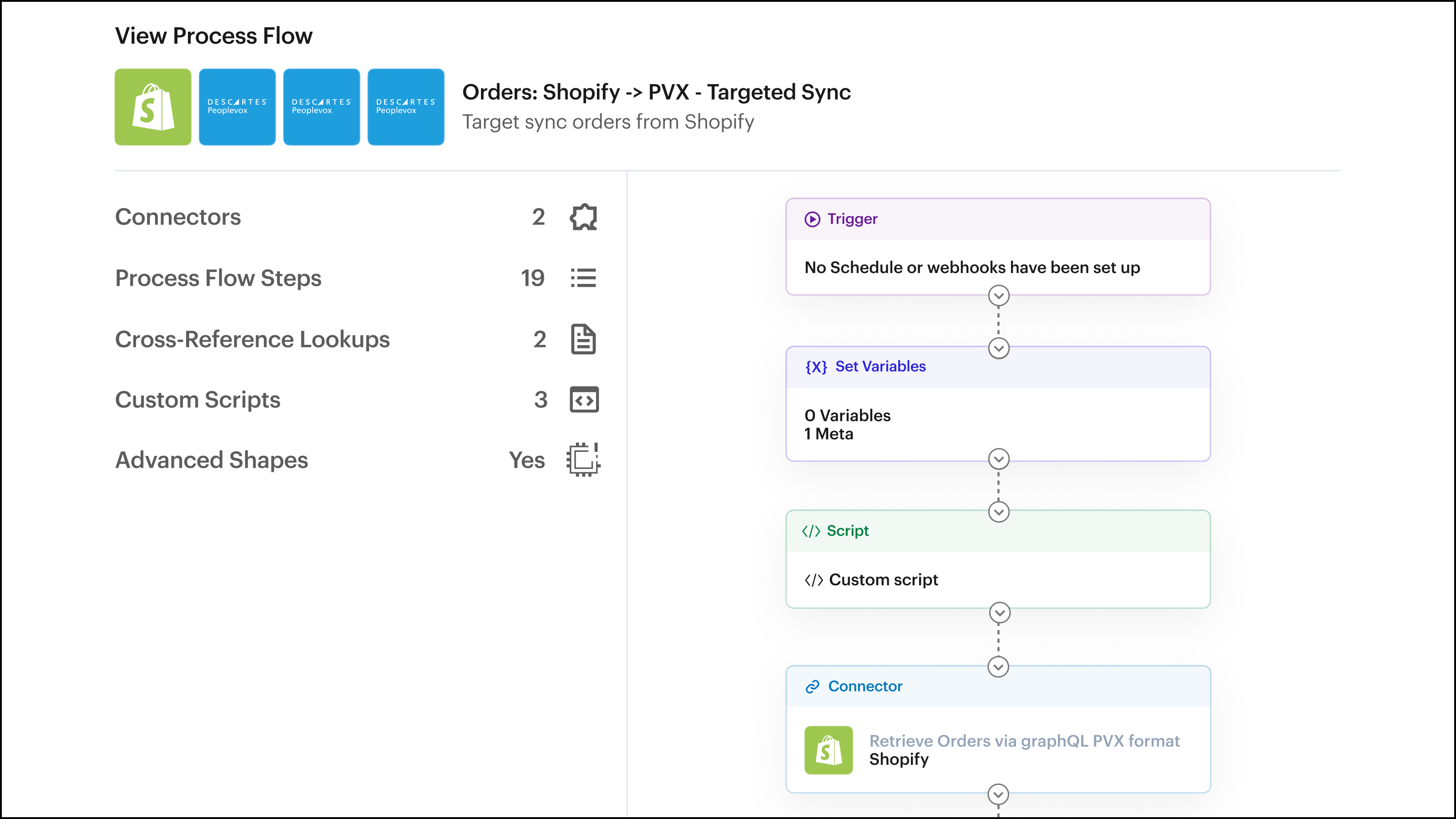1456x819 pixels.
Task: Click the Trigger play circle icon
Action: point(812,219)
